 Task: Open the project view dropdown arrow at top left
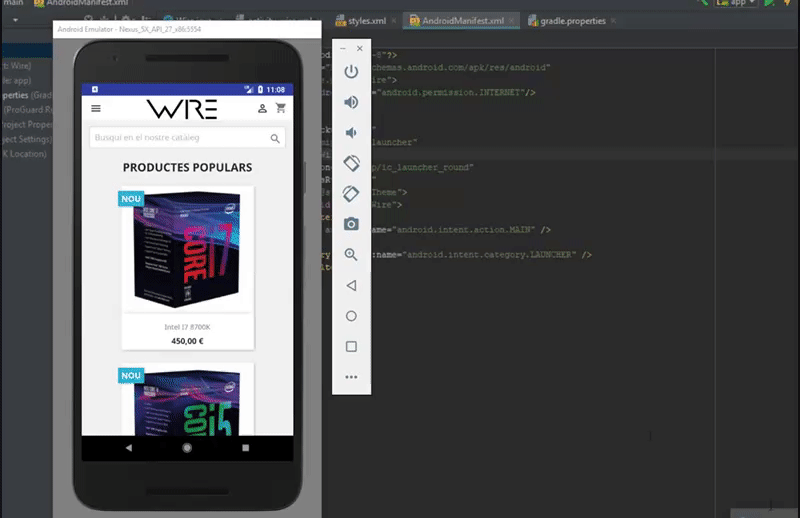15,20
